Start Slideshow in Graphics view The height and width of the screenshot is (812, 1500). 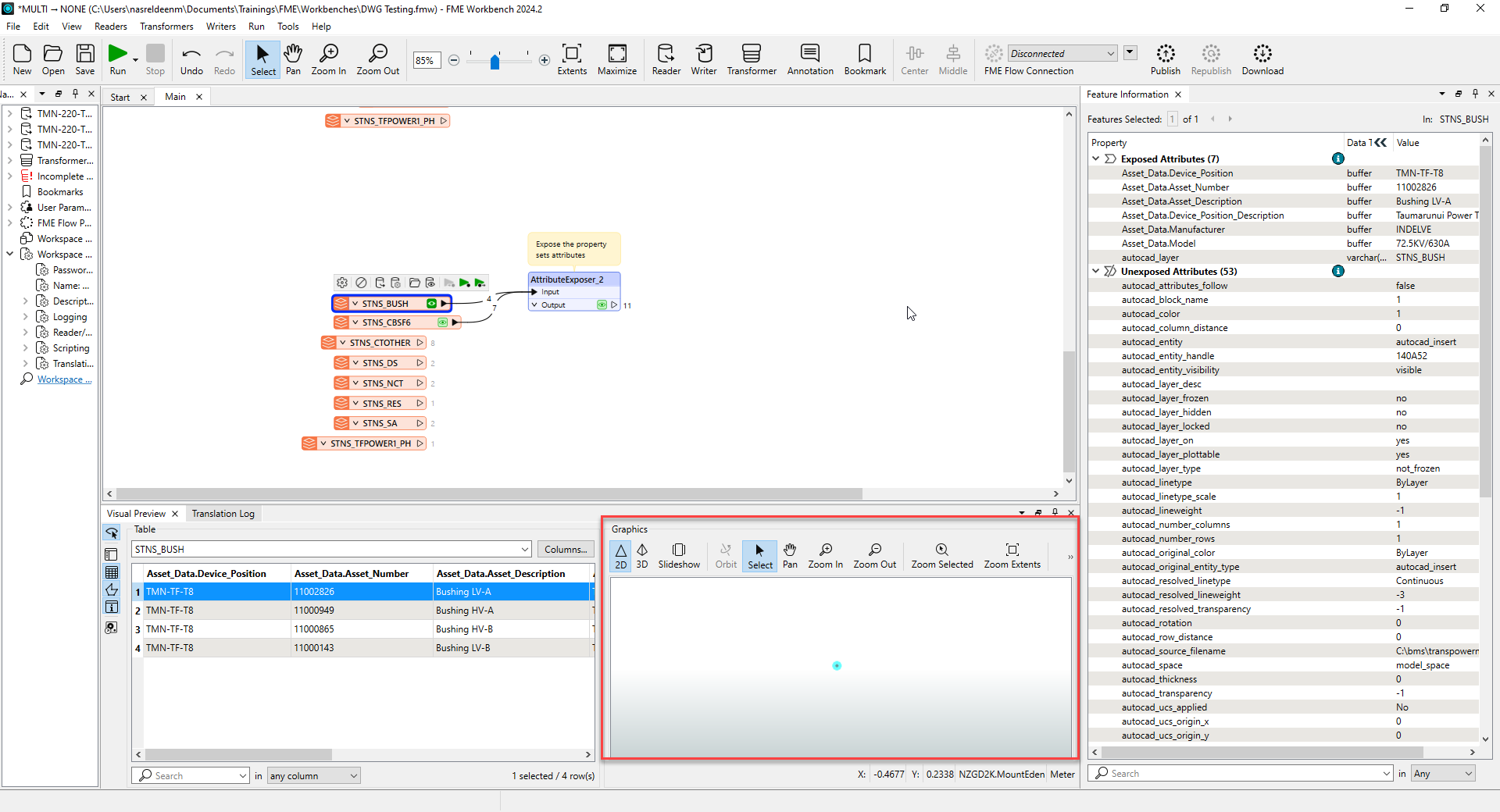click(679, 556)
